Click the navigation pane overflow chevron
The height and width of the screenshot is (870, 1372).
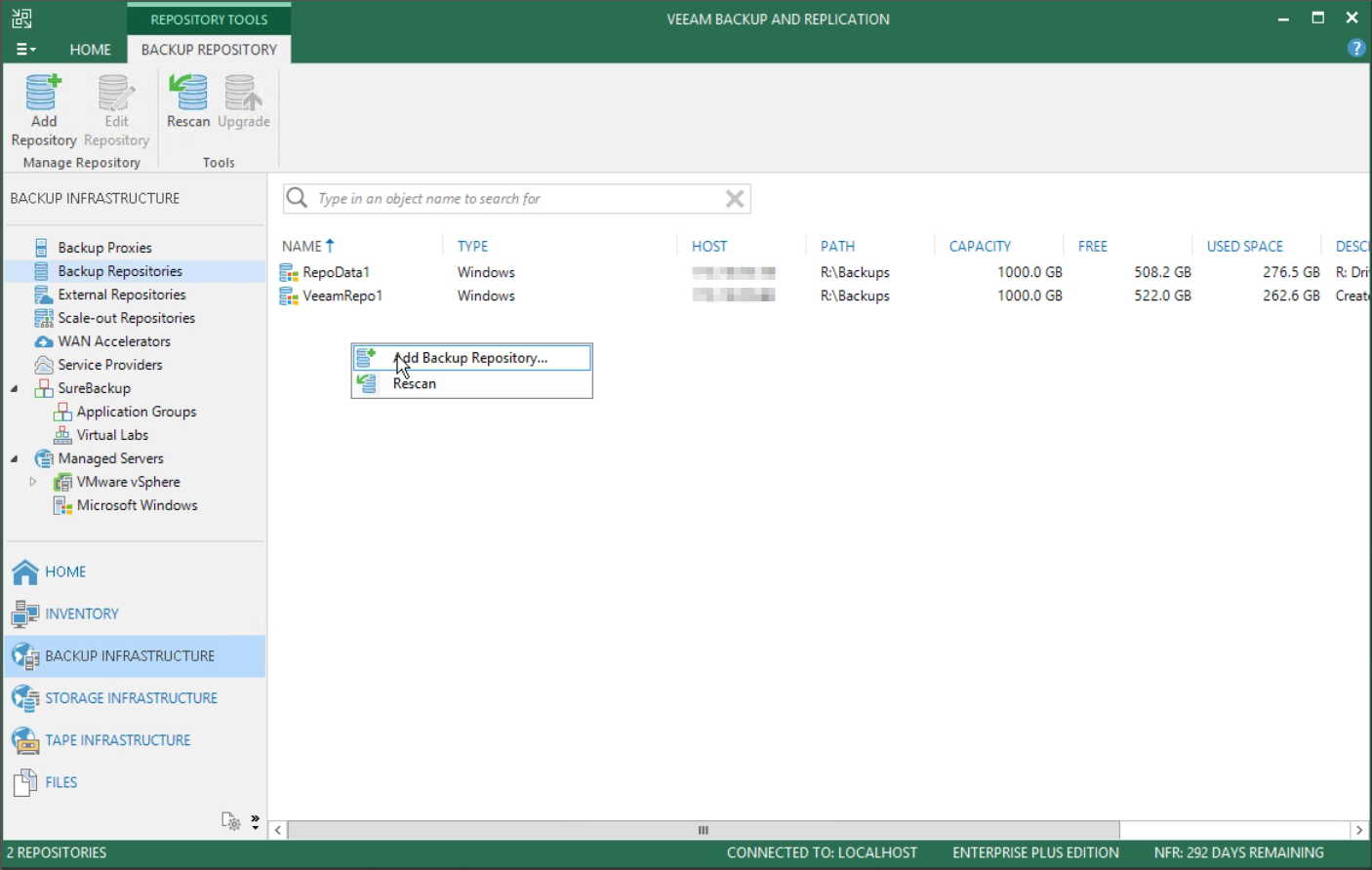pos(255,821)
